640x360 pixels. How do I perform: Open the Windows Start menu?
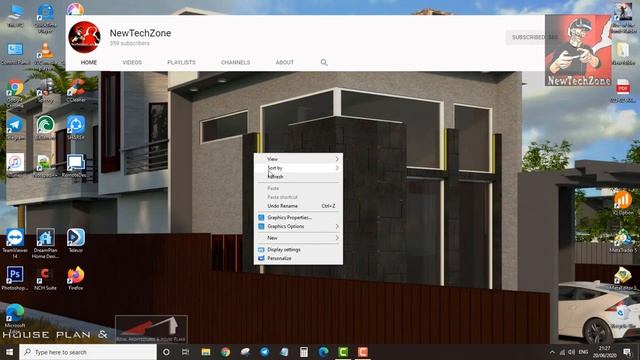click(9, 352)
